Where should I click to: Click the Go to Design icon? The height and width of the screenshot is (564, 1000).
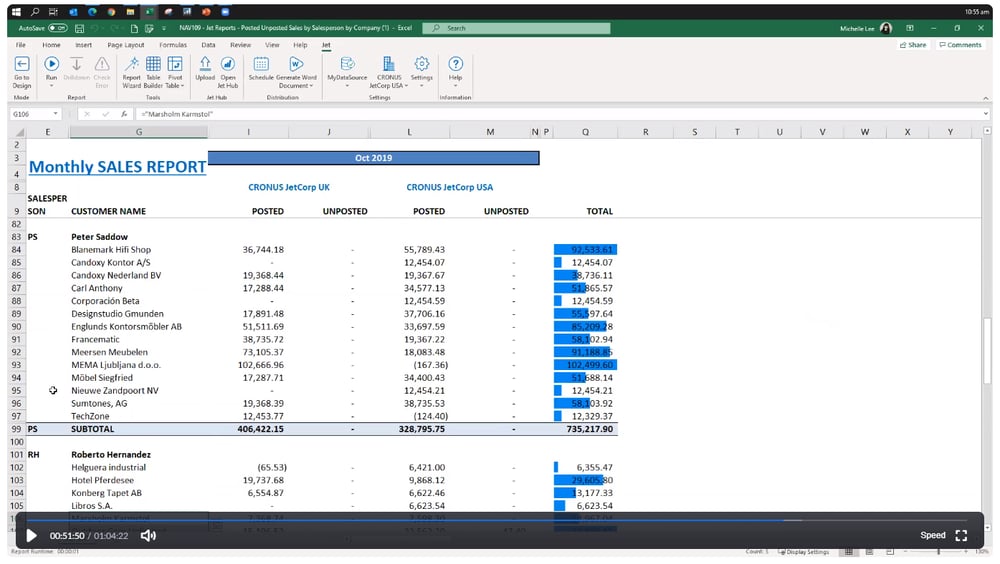tap(22, 64)
